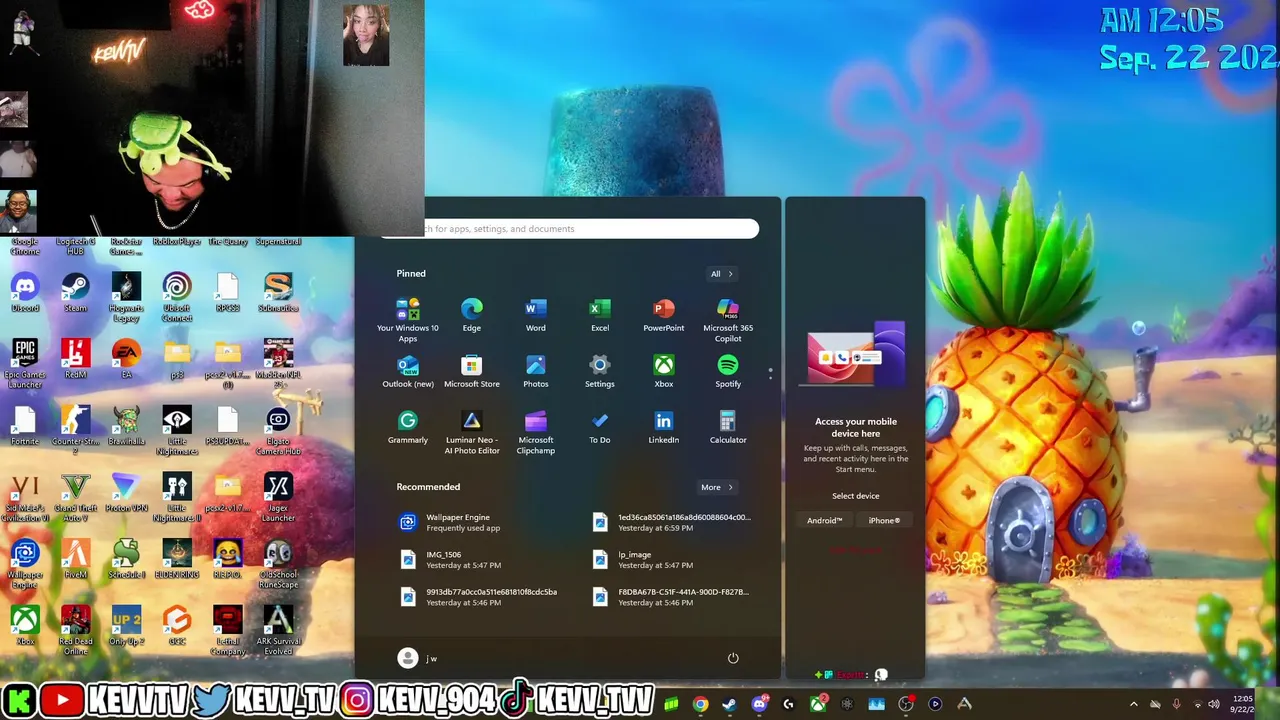Select the Ubisoft Connect desktop icon
This screenshot has width=1280, height=720.
tap(177, 297)
